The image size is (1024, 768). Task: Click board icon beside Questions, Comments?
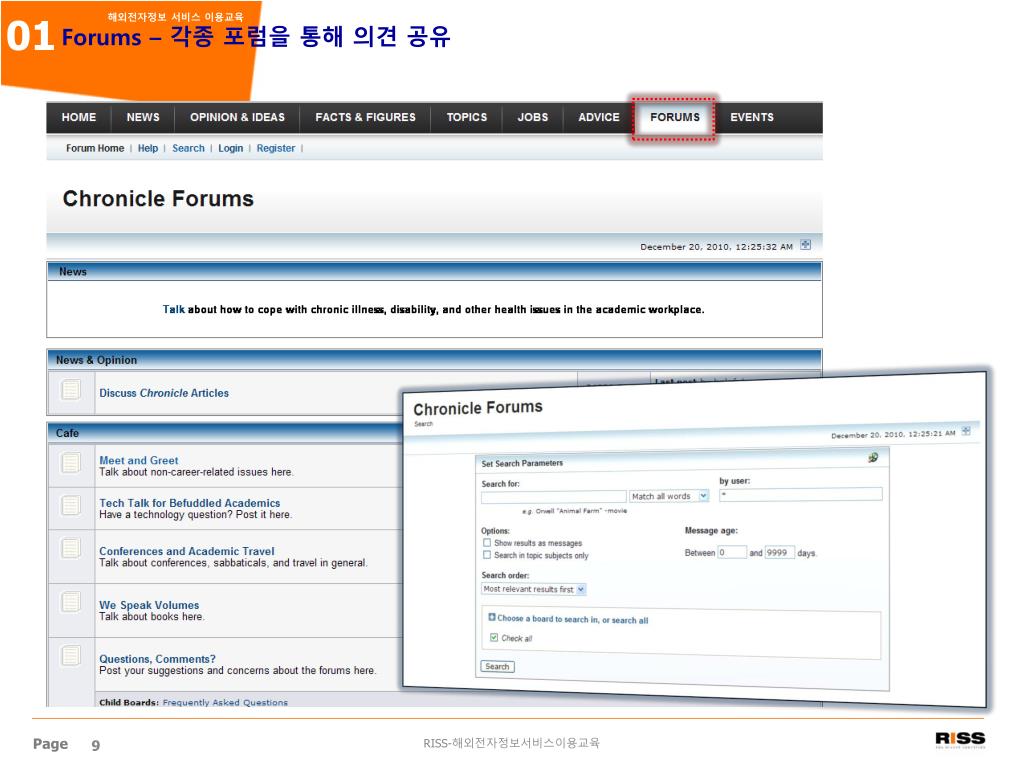pos(71,655)
